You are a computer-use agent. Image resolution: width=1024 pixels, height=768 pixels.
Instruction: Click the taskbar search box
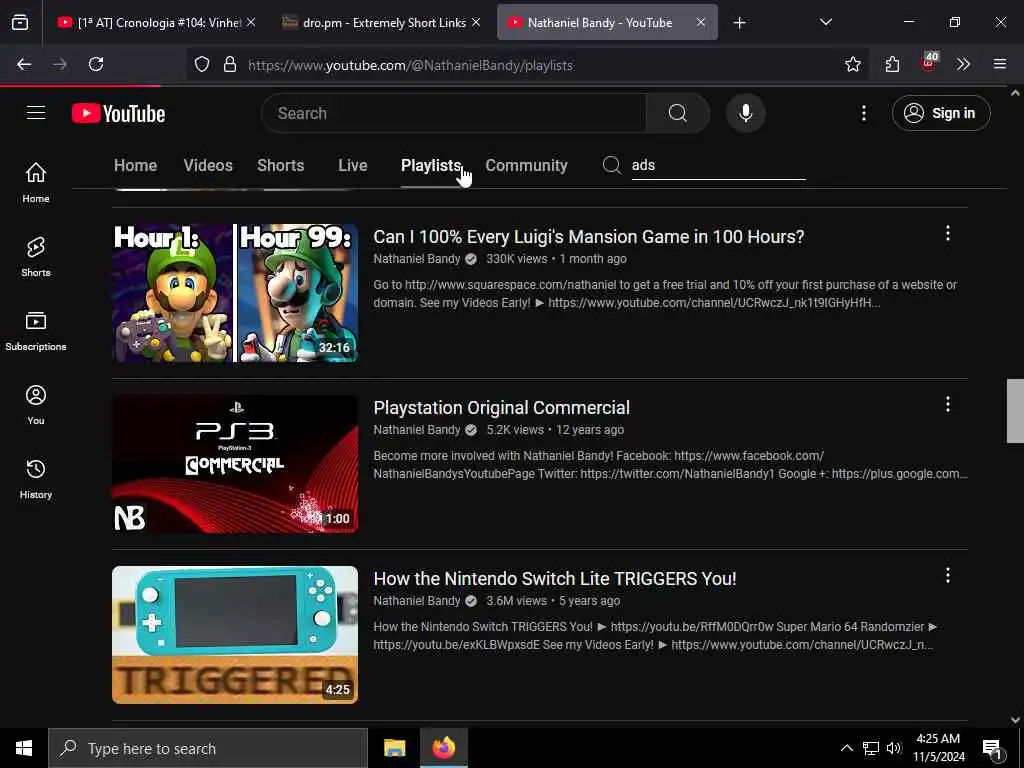[x=208, y=748]
